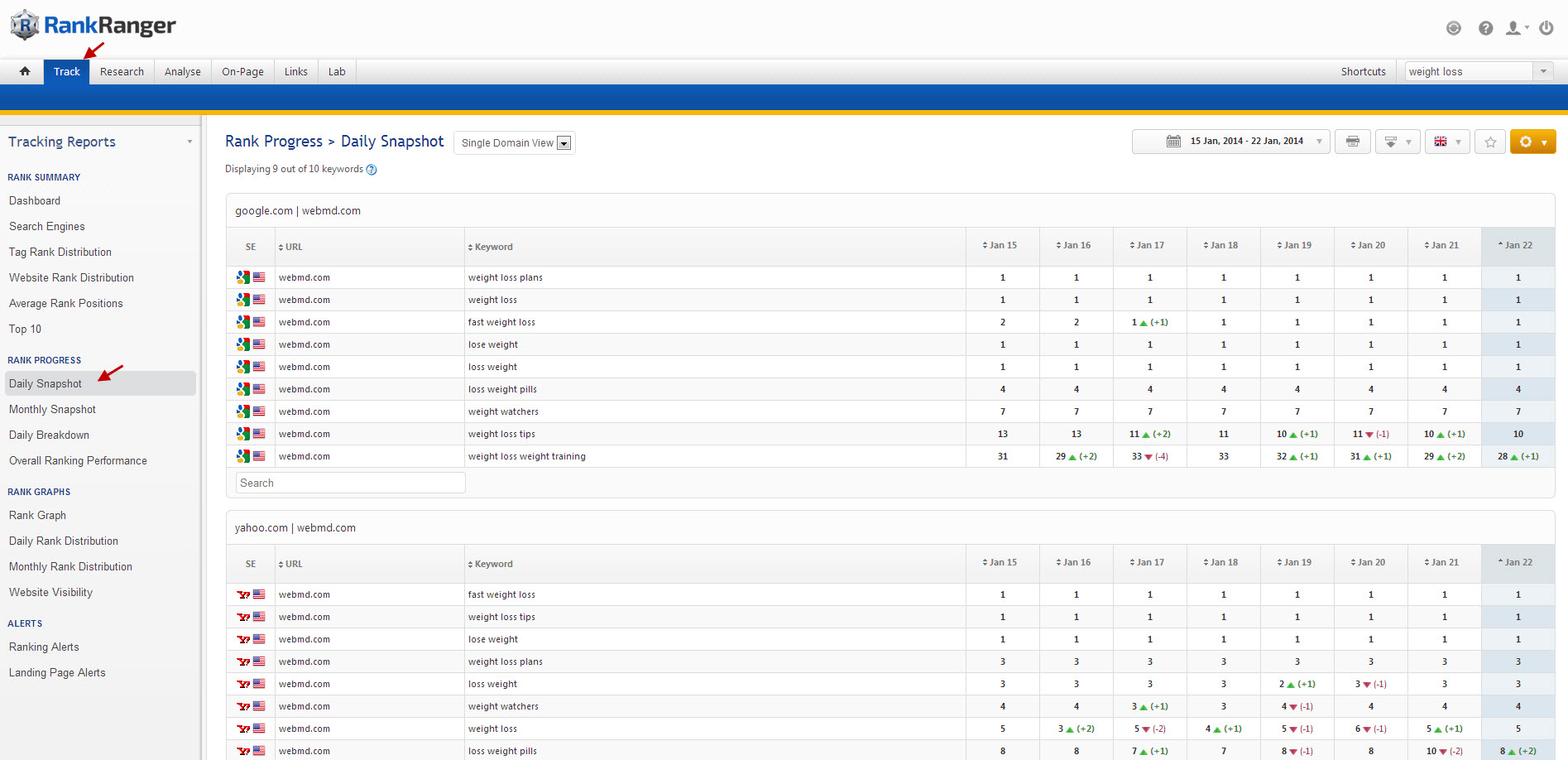Add report to favorites with star icon
This screenshot has height=760, width=1568.
point(1490,142)
